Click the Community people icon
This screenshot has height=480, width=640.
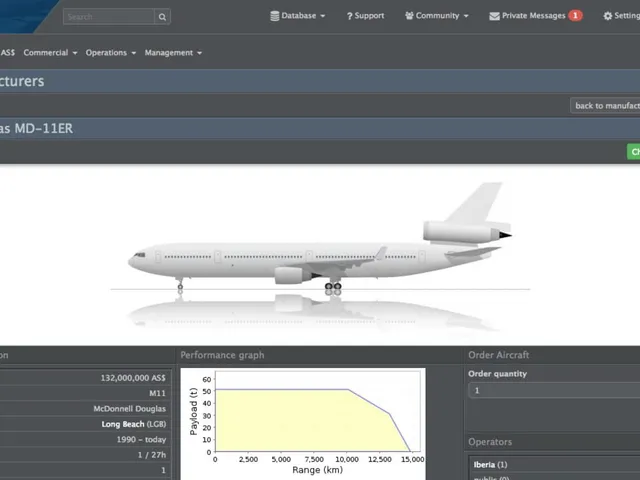coord(409,16)
